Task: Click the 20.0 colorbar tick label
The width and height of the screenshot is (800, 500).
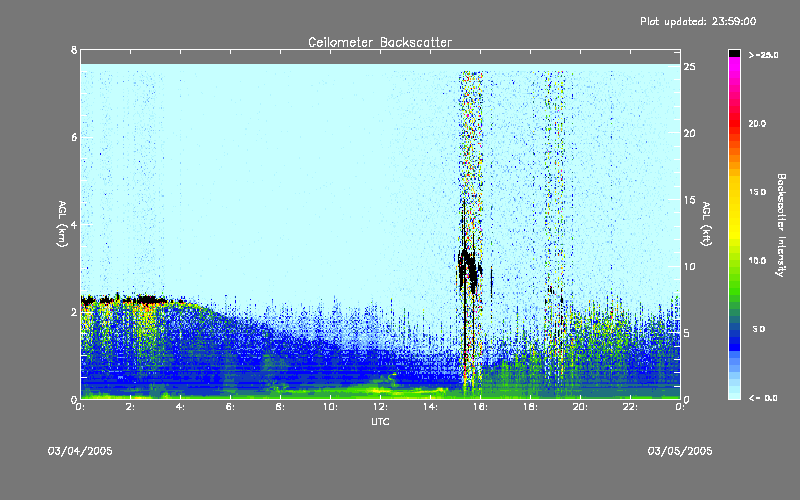Action: [757, 123]
